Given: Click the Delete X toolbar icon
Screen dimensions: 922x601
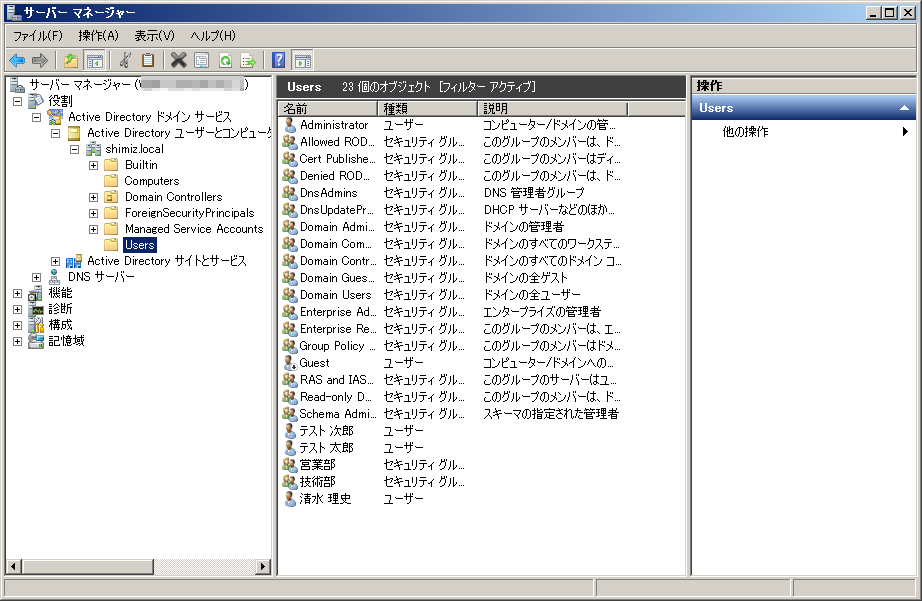Looking at the screenshot, I should (178, 61).
